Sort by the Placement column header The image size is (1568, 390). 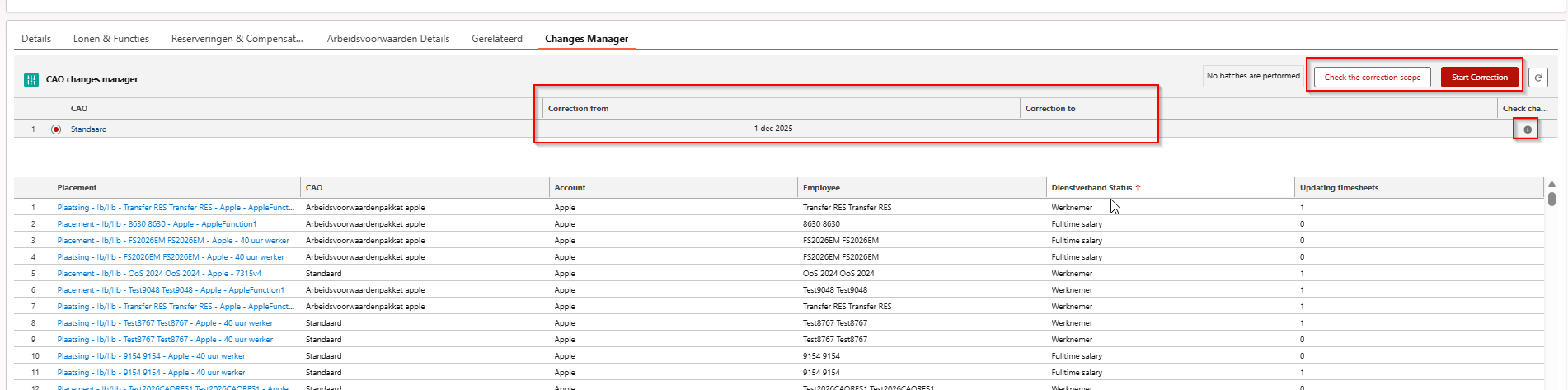coord(77,188)
